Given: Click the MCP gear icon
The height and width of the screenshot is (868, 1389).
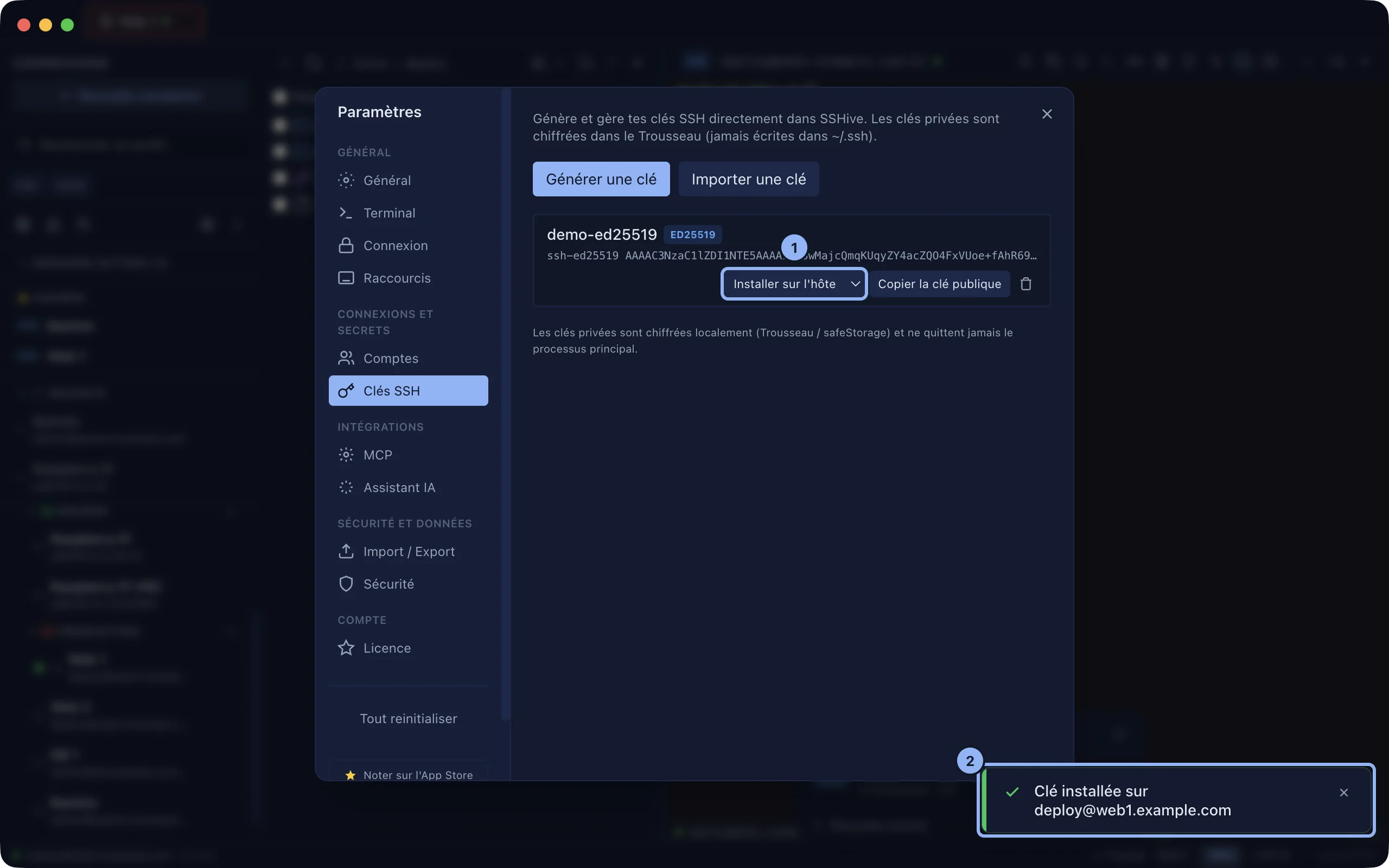Looking at the screenshot, I should click(346, 455).
